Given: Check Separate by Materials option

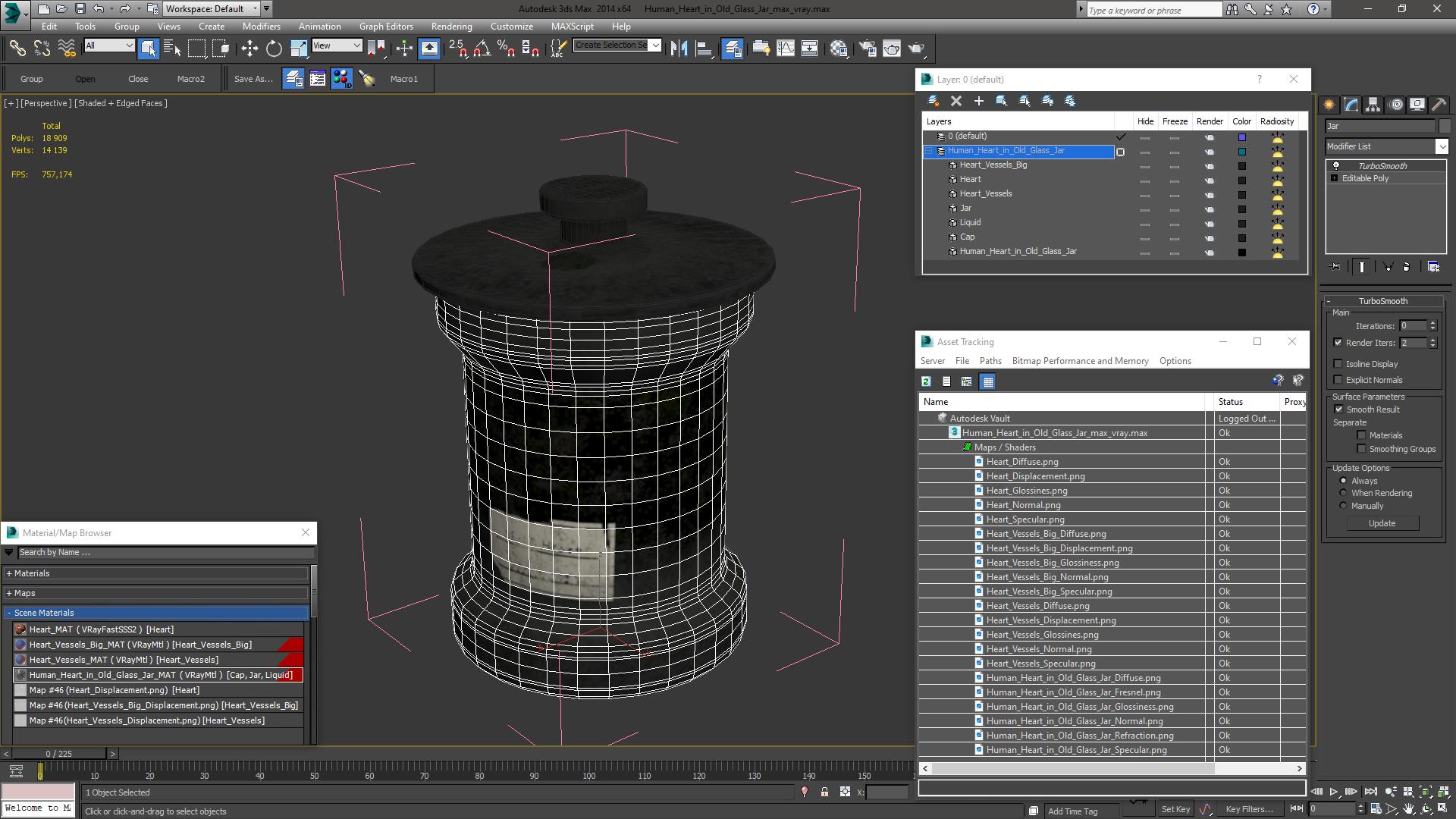Looking at the screenshot, I should (1361, 435).
